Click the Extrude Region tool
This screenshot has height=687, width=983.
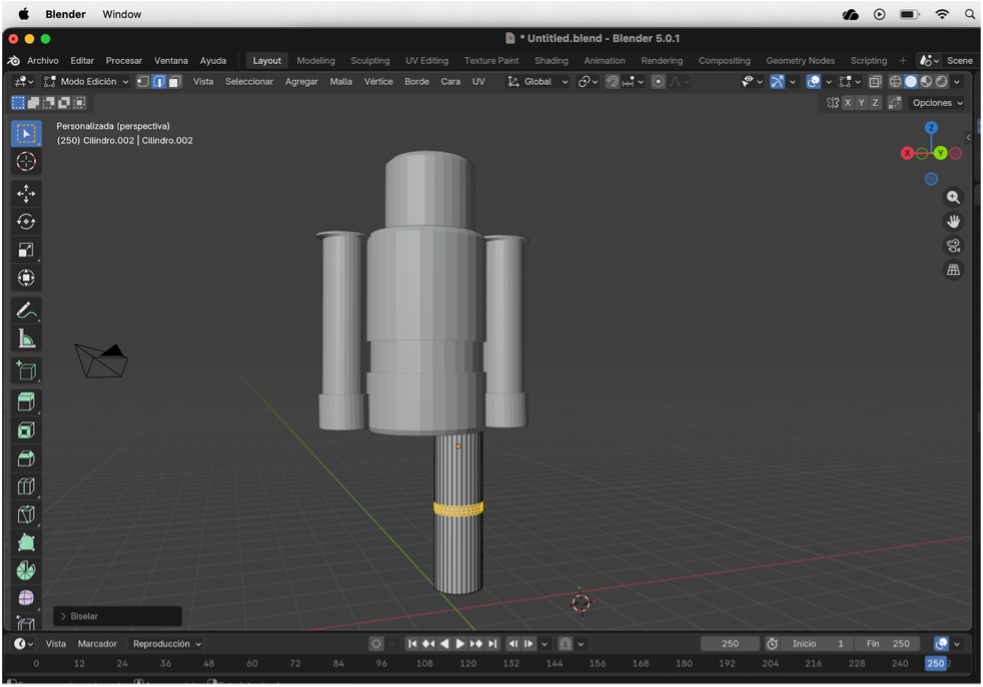tap(26, 402)
